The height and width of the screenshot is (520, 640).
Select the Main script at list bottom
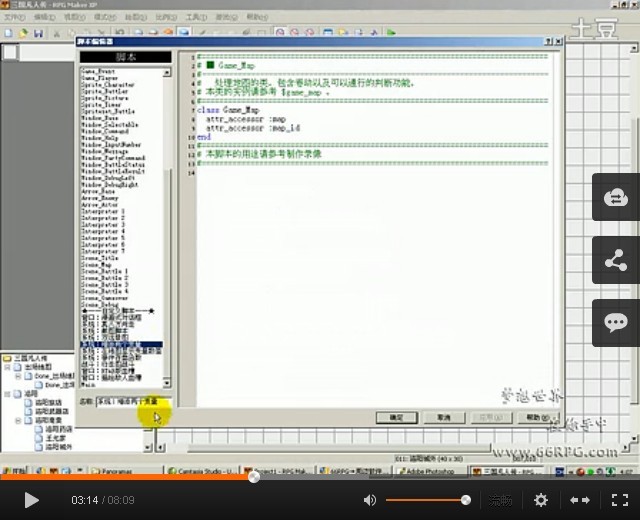pos(88,384)
